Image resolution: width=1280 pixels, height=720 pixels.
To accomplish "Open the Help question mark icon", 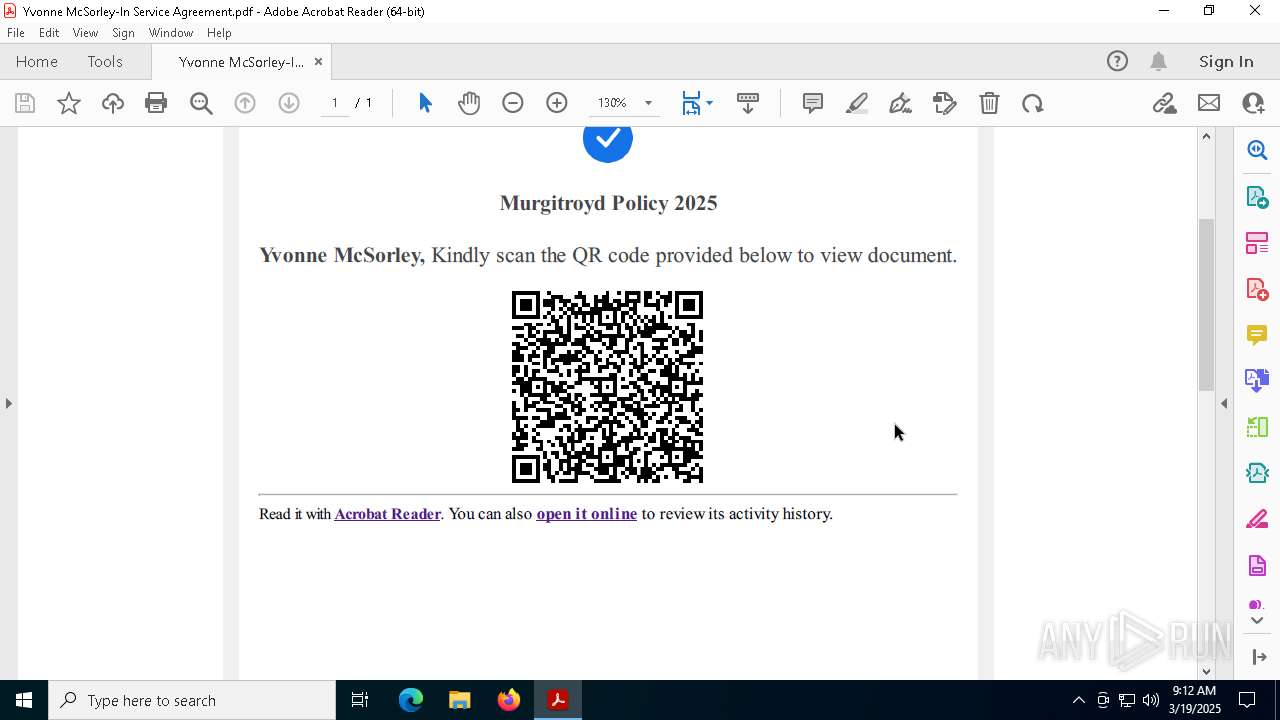I will (x=1117, y=61).
